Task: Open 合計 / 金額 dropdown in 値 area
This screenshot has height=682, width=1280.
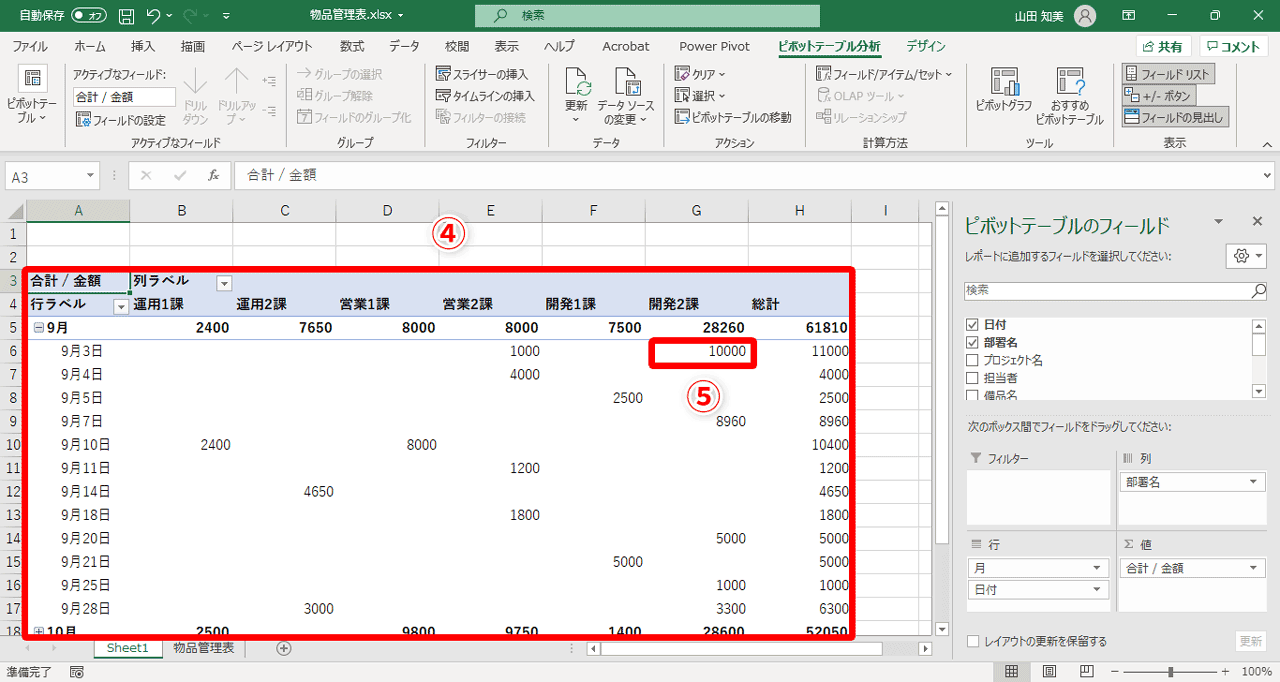Action: tap(1254, 568)
